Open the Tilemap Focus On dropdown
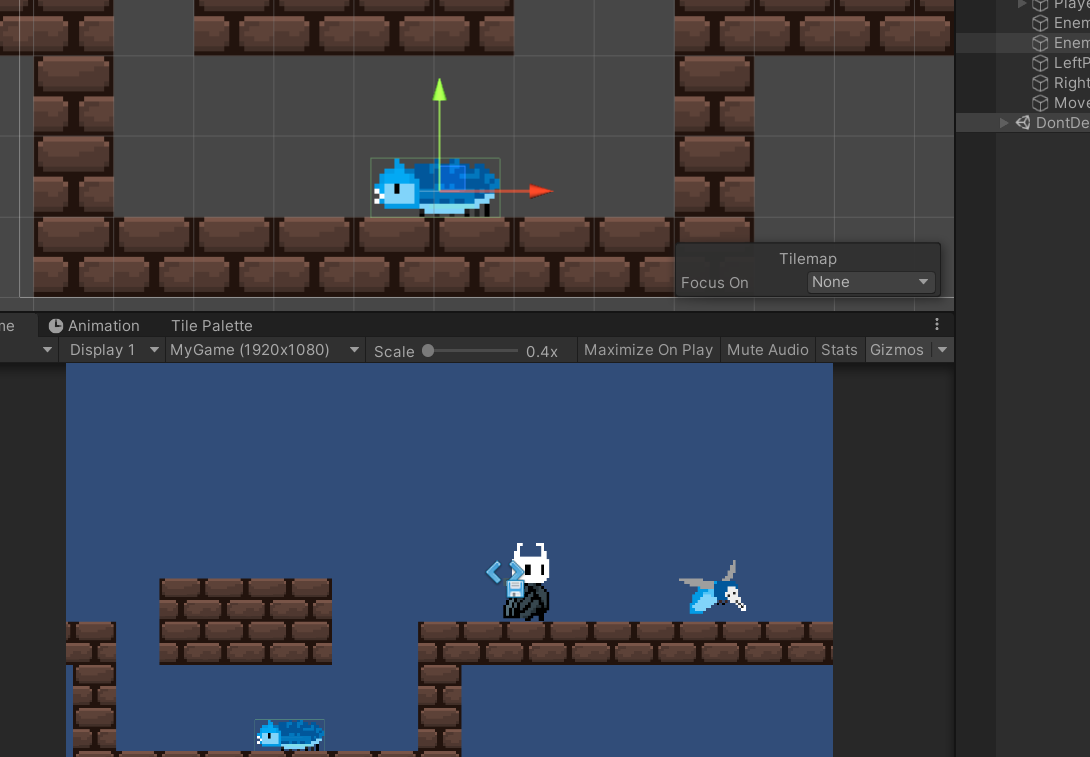Image resolution: width=1090 pixels, height=757 pixels. pyautogui.click(x=869, y=282)
